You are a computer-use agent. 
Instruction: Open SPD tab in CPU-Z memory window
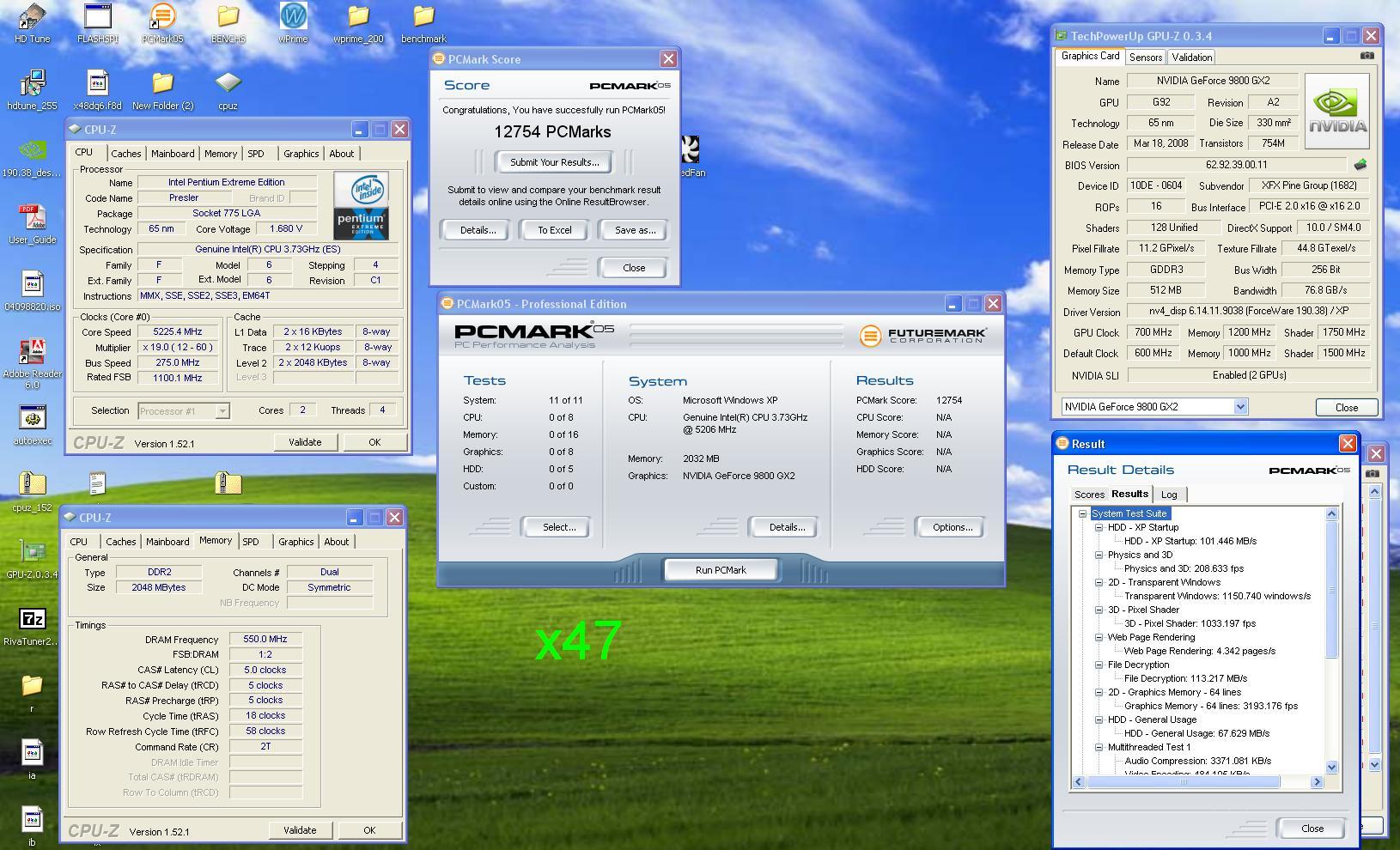click(250, 542)
